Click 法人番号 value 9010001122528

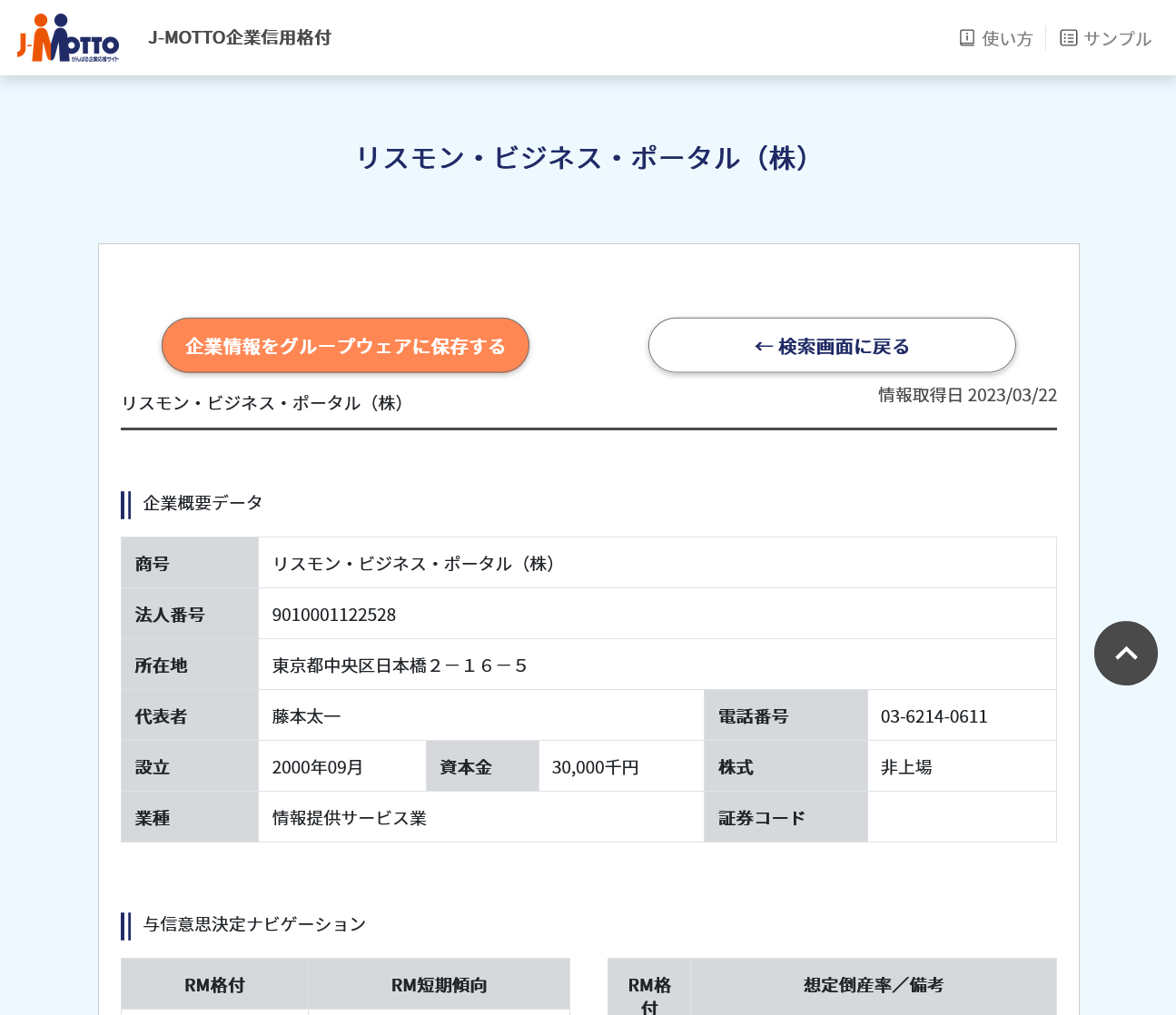click(334, 615)
